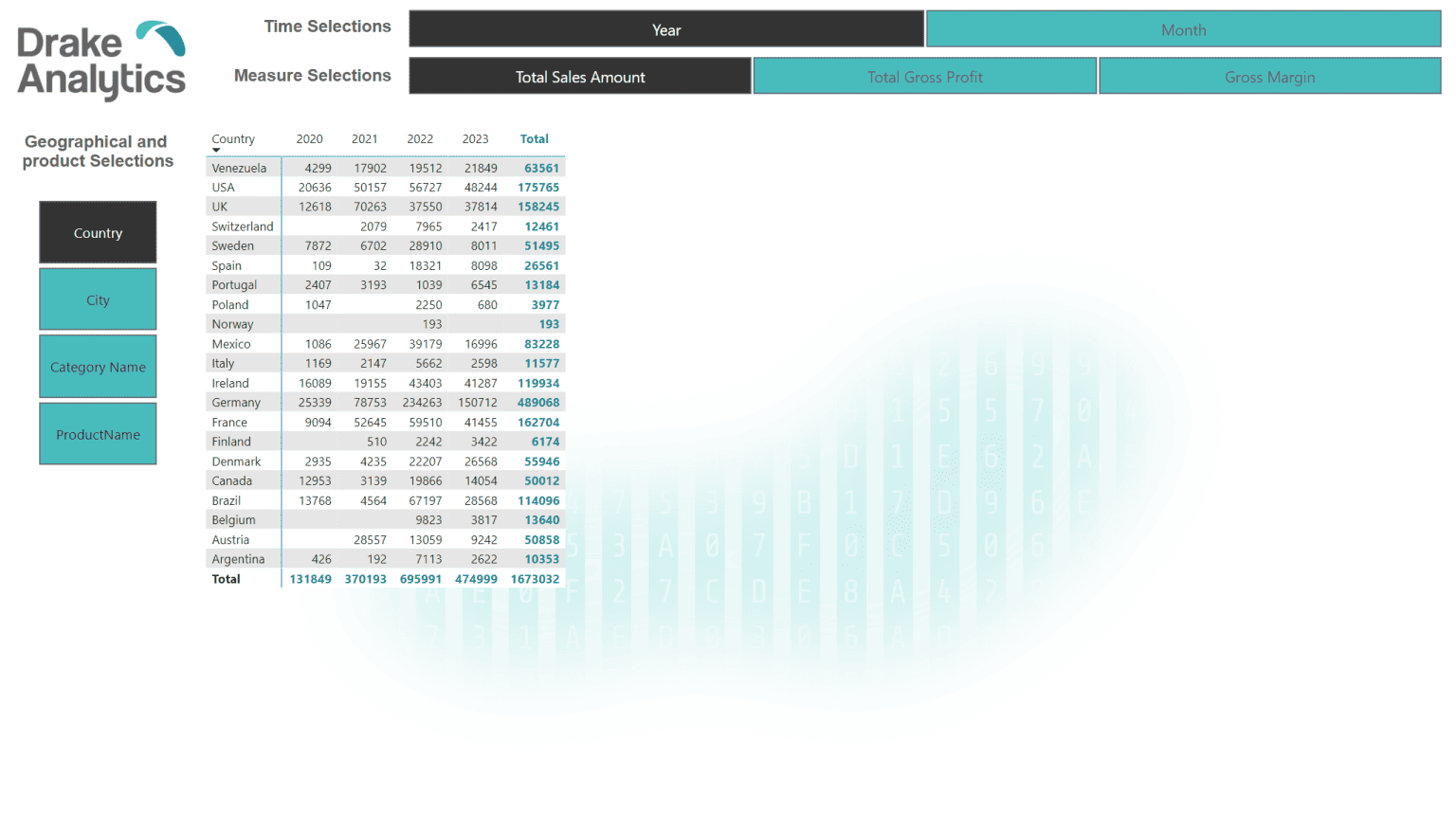Select the Germany row in the matrix
1456x814 pixels.
(239, 402)
